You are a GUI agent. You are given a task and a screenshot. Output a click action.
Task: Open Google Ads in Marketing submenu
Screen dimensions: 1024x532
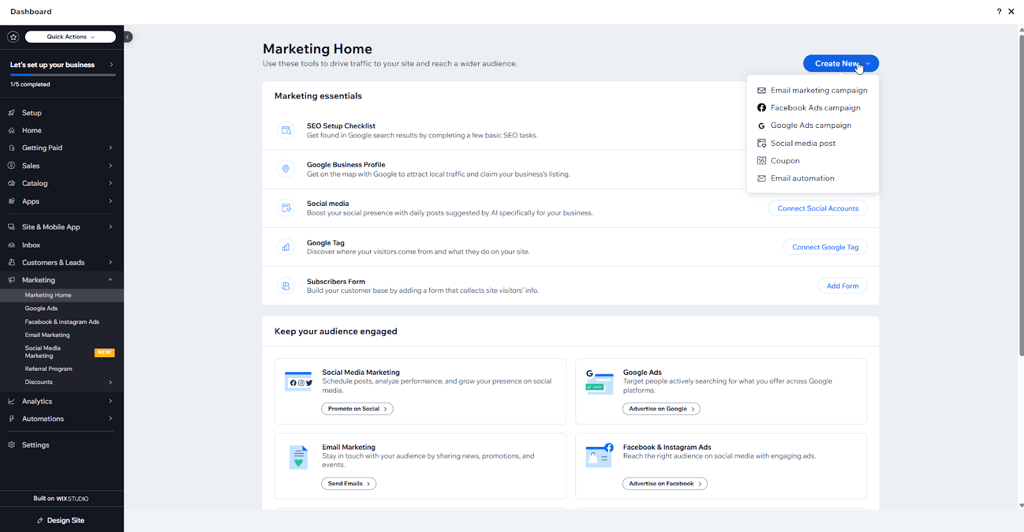point(41,308)
